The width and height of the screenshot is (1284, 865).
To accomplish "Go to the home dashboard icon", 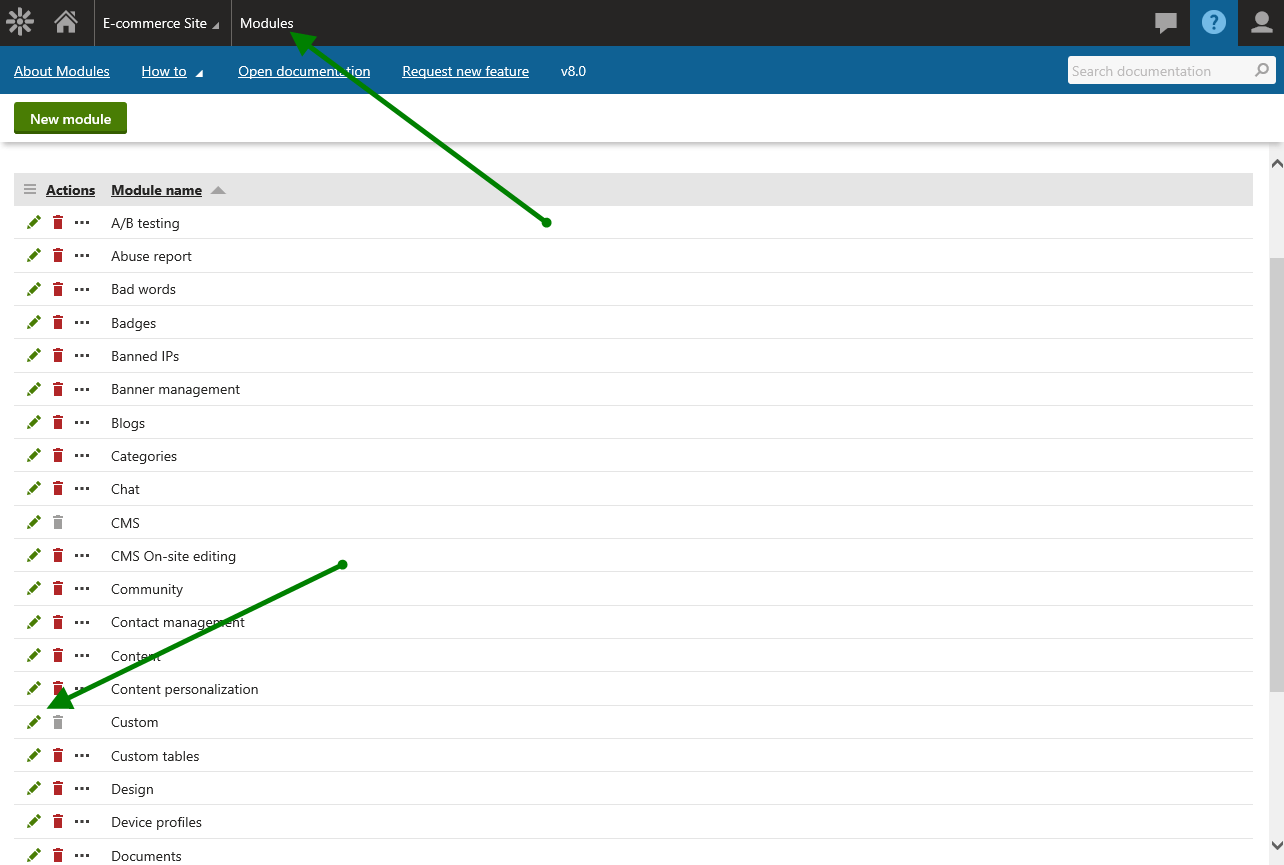I will (66, 22).
